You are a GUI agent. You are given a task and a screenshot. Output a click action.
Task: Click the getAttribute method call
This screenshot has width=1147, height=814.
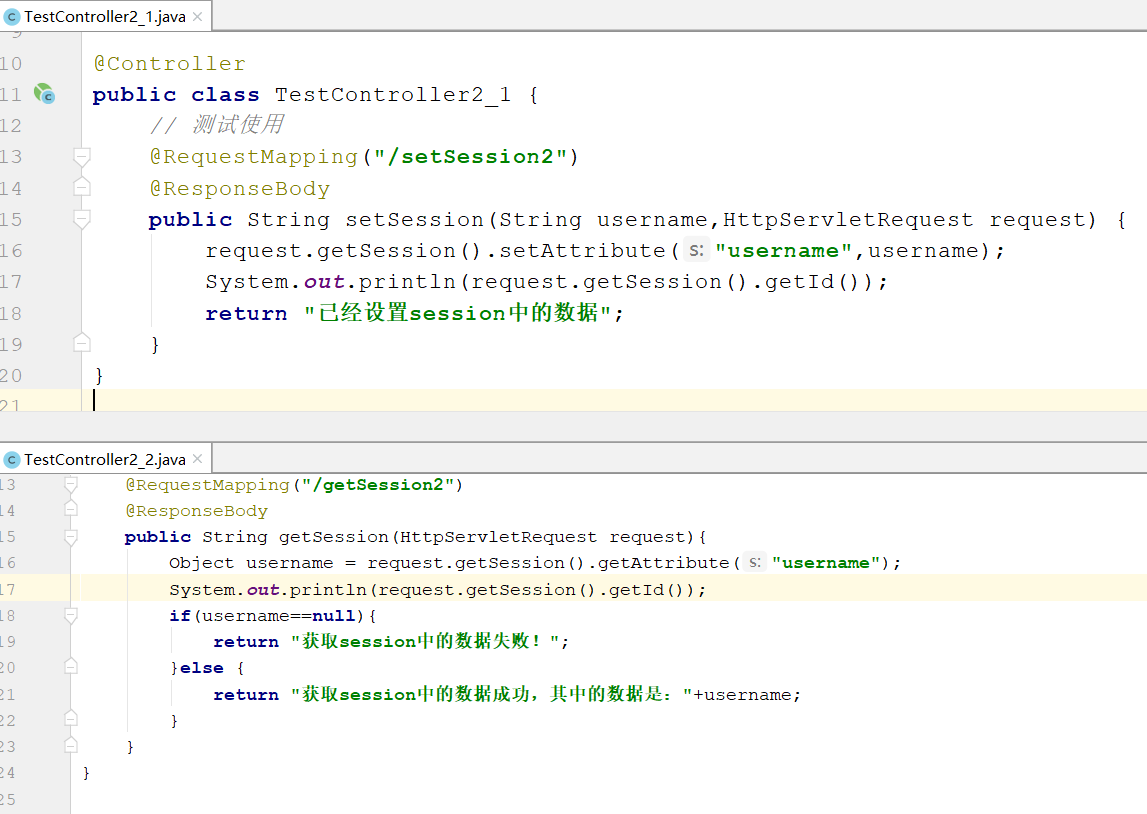(663, 562)
